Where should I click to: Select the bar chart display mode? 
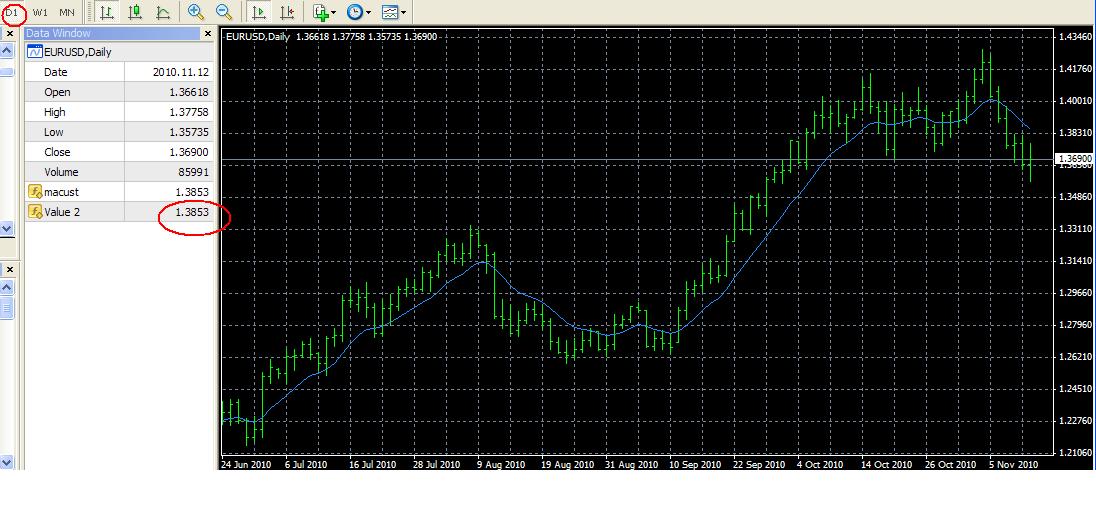coord(107,12)
